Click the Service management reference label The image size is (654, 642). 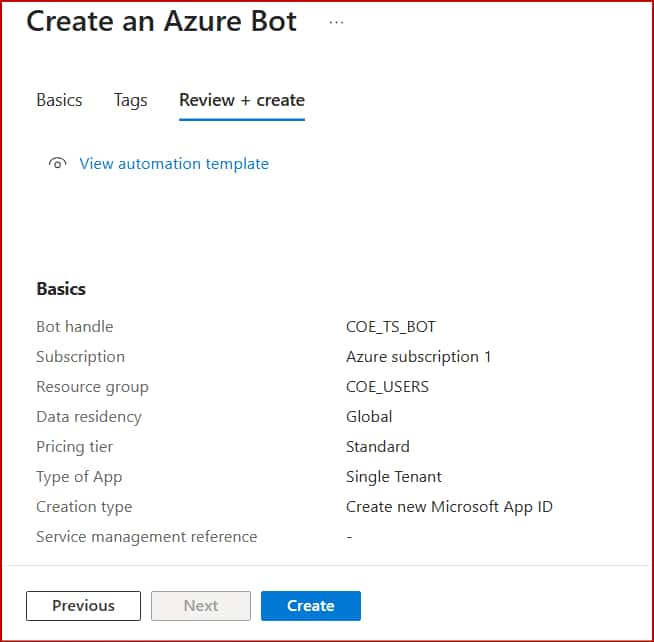[146, 537]
